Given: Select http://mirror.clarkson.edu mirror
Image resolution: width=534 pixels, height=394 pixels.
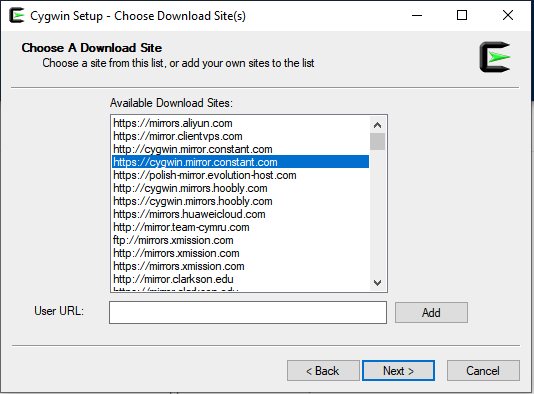Looking at the screenshot, I should (240, 279).
